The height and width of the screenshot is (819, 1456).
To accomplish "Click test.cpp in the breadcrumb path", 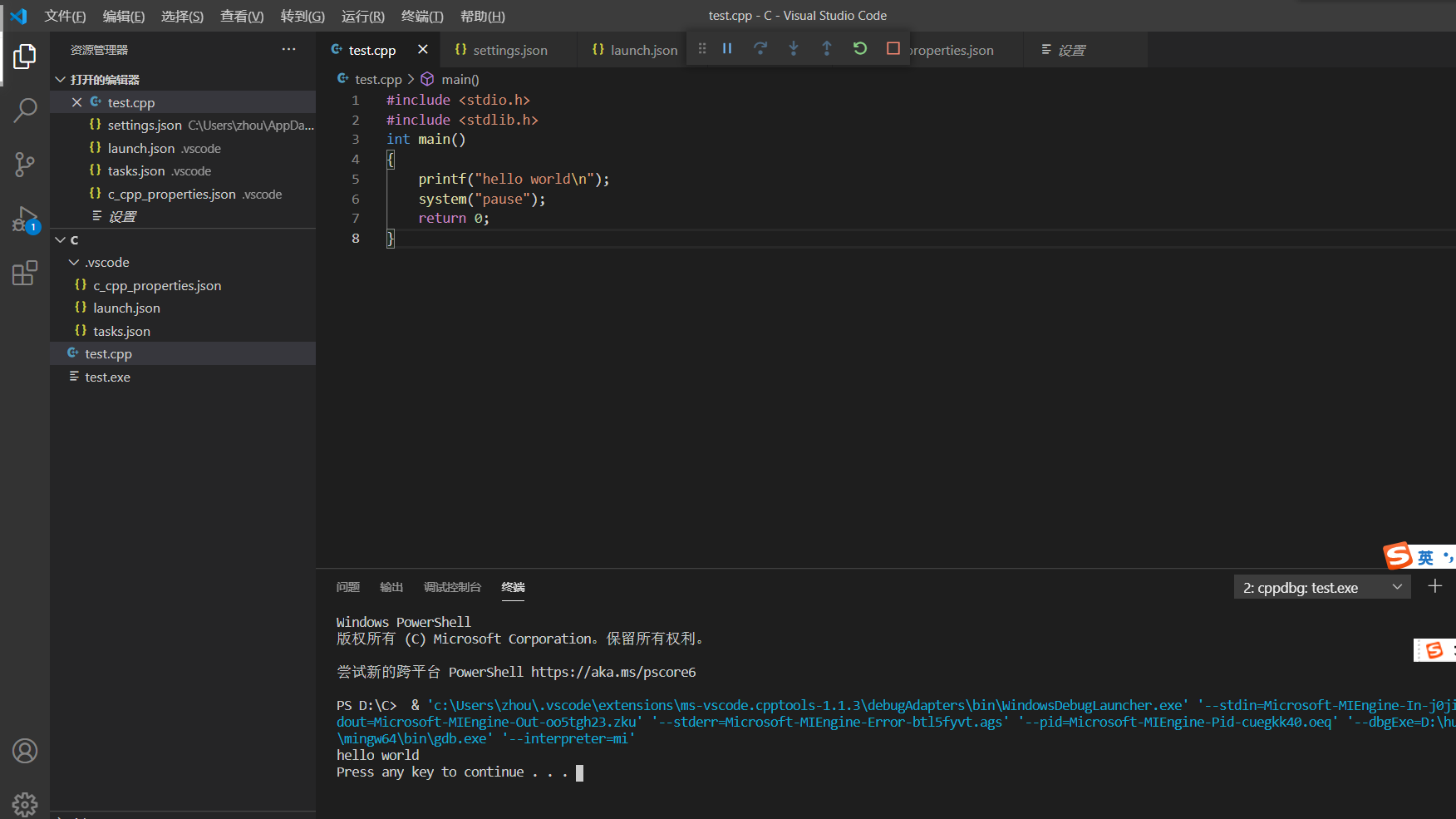I will click(378, 79).
